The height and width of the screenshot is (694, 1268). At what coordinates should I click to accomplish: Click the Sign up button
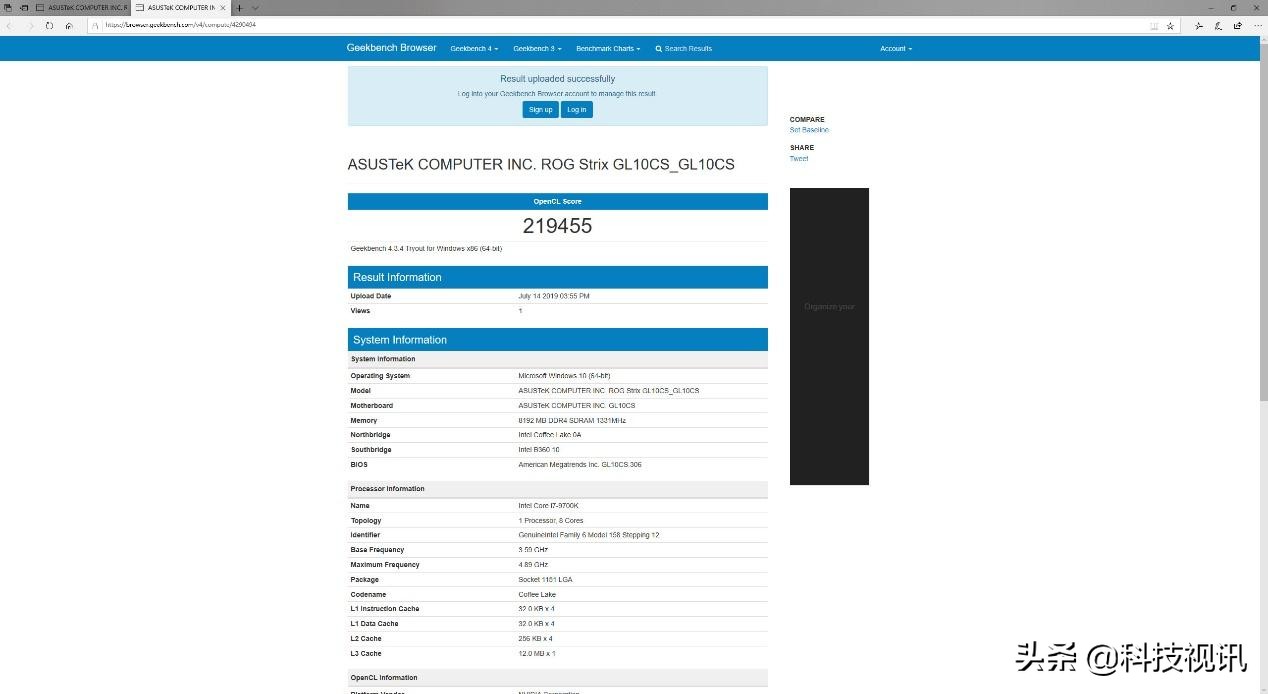click(540, 110)
